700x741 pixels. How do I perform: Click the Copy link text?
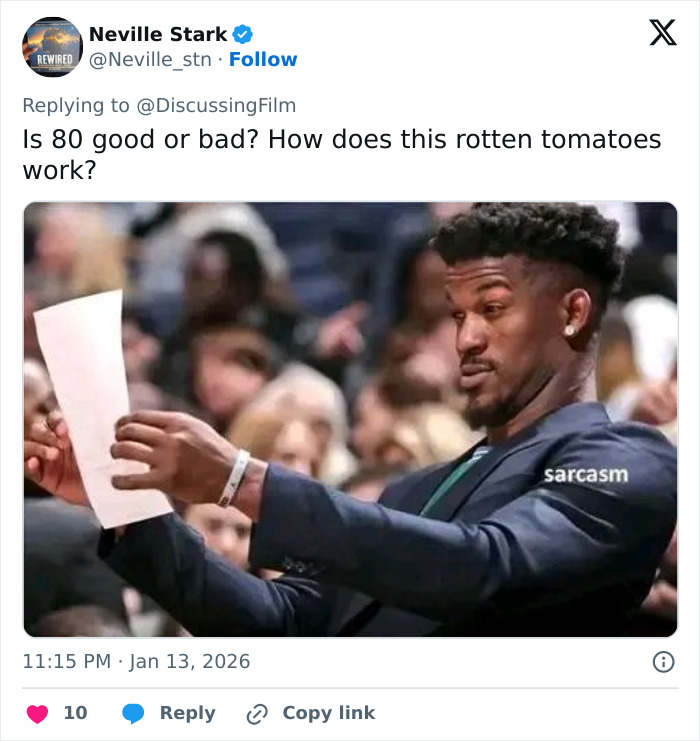[328, 713]
